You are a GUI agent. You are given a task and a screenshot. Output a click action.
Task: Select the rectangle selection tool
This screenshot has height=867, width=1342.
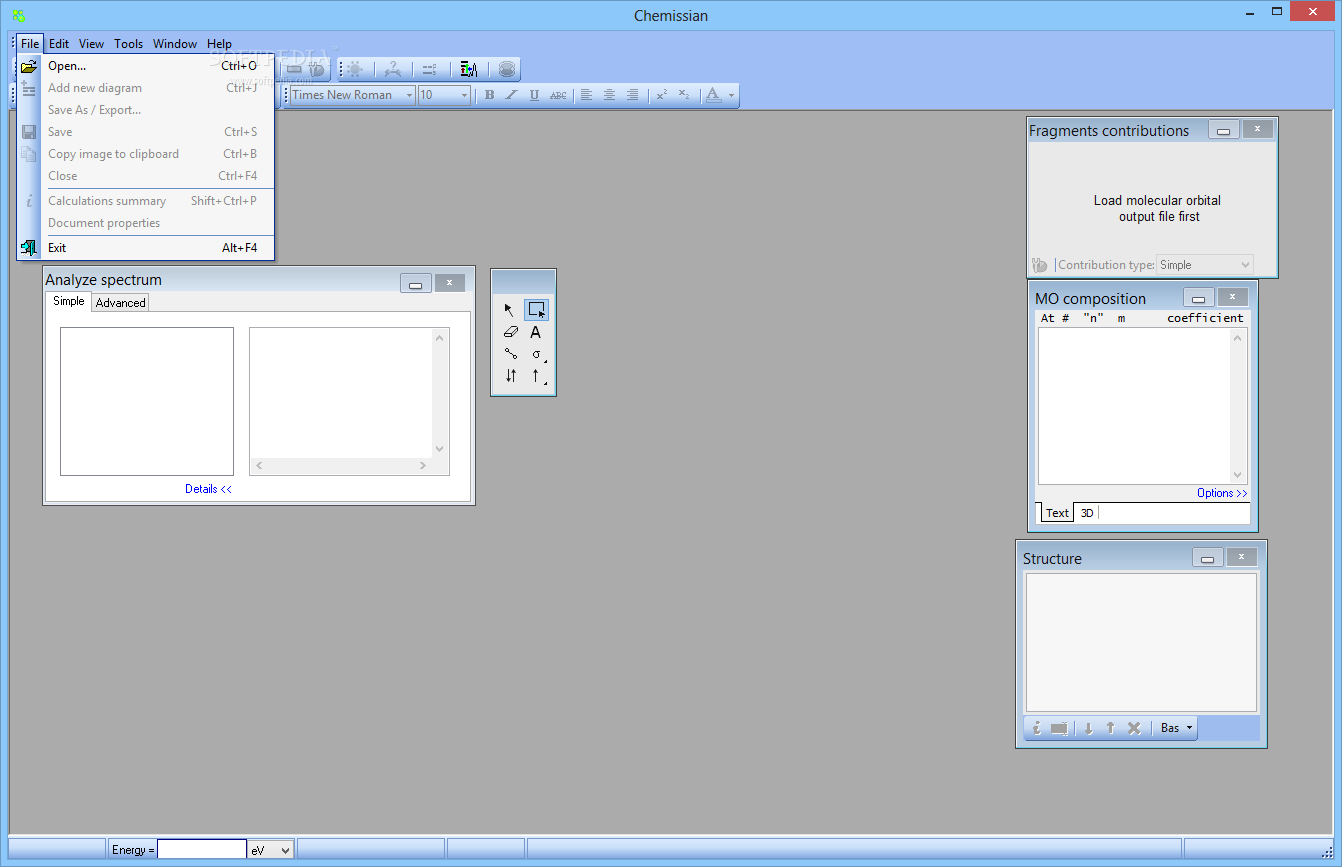[536, 310]
